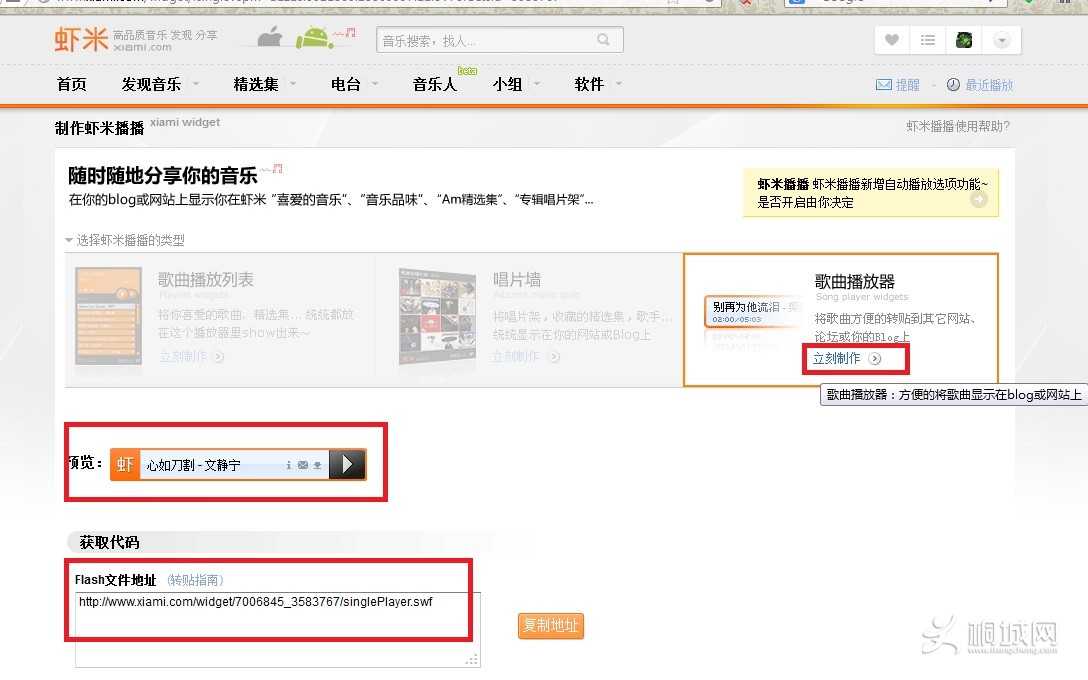1088x680 pixels.
Task: Click song title 心如刀割 - 文静宁
Action: 194,465
